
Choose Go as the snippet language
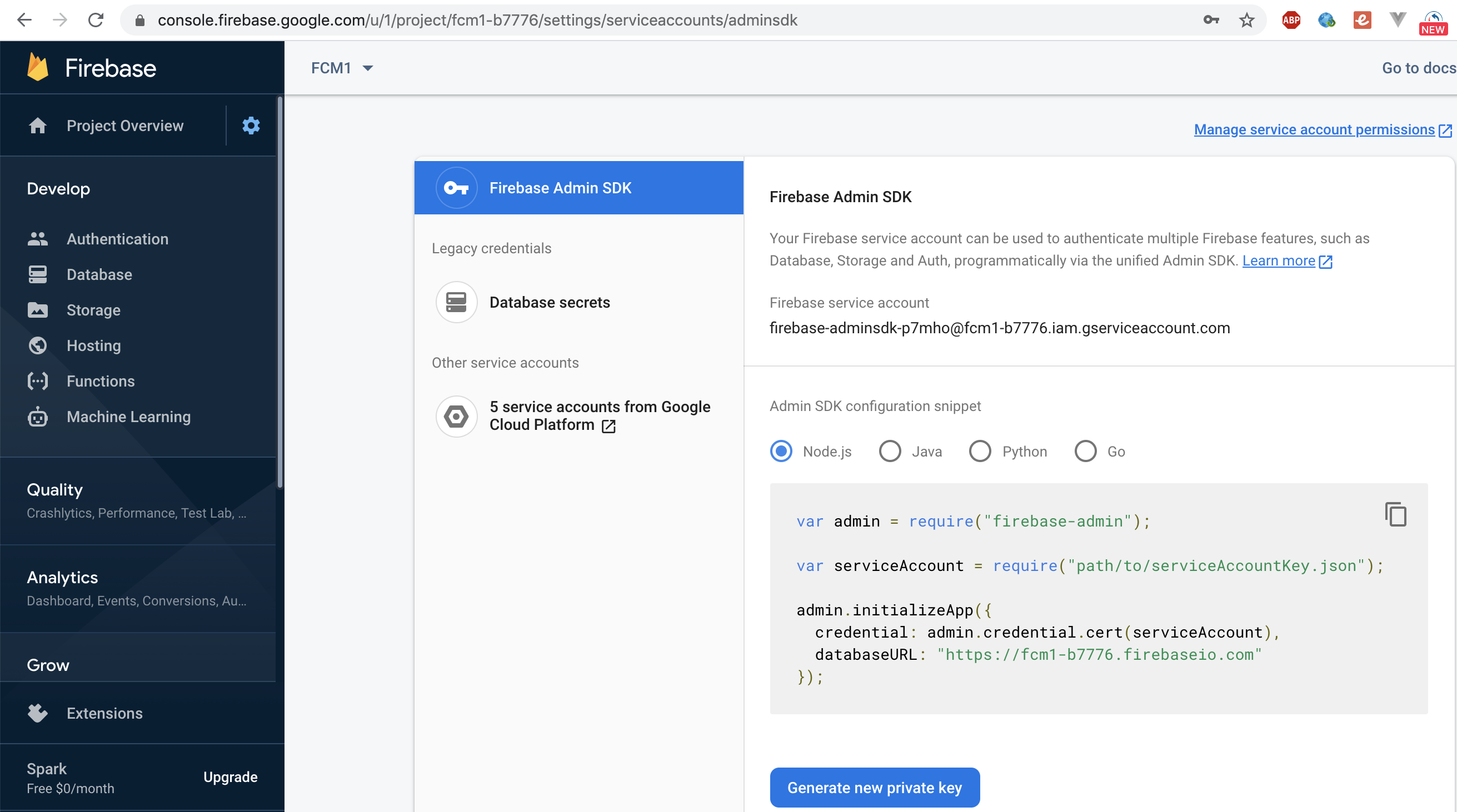pos(1085,451)
